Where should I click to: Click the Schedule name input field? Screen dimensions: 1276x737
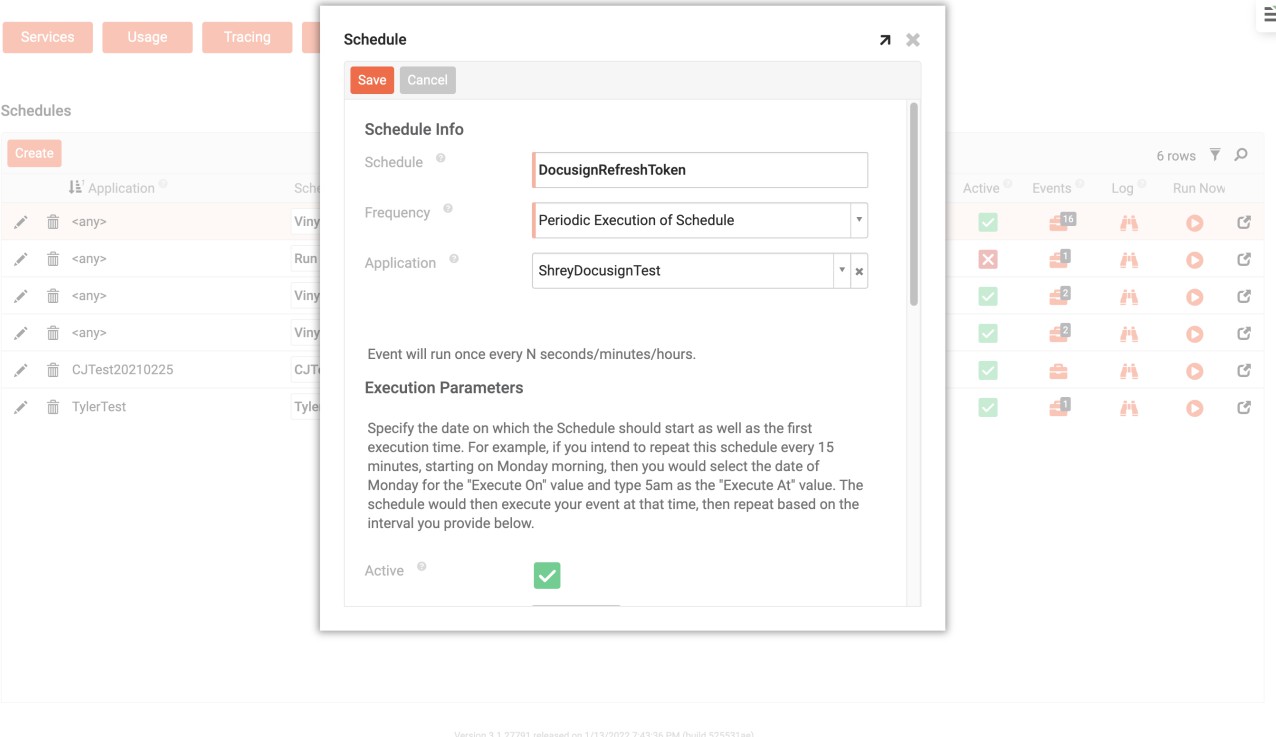click(x=700, y=170)
